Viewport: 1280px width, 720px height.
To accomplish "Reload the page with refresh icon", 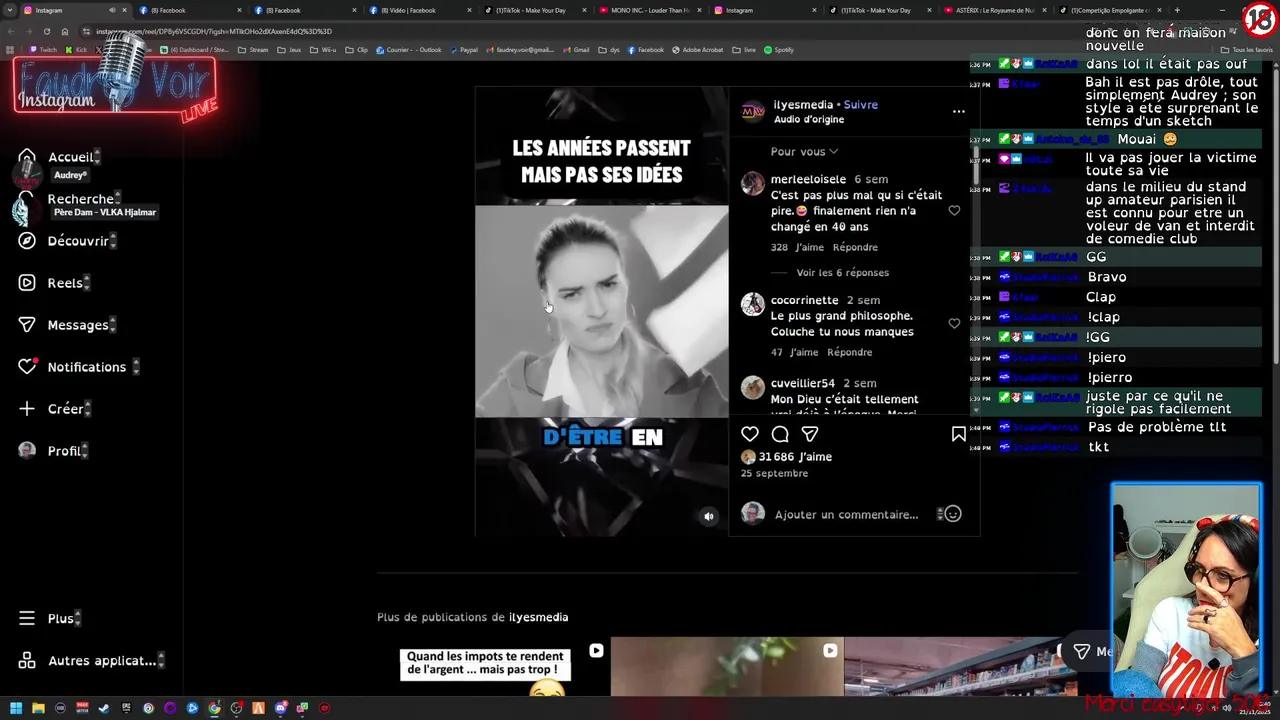I will (x=46, y=31).
